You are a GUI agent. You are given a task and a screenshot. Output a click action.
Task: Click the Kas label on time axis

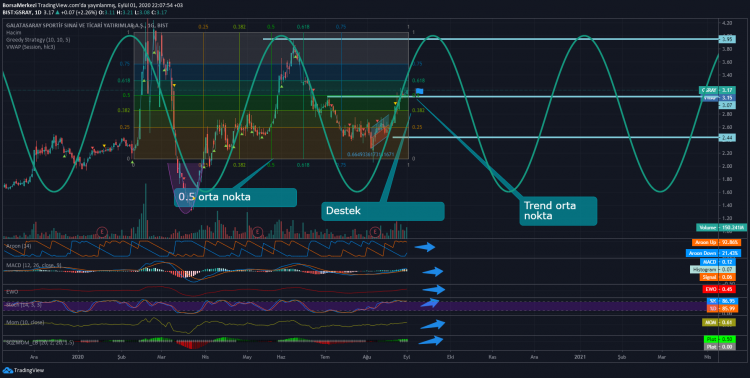coord(492,356)
